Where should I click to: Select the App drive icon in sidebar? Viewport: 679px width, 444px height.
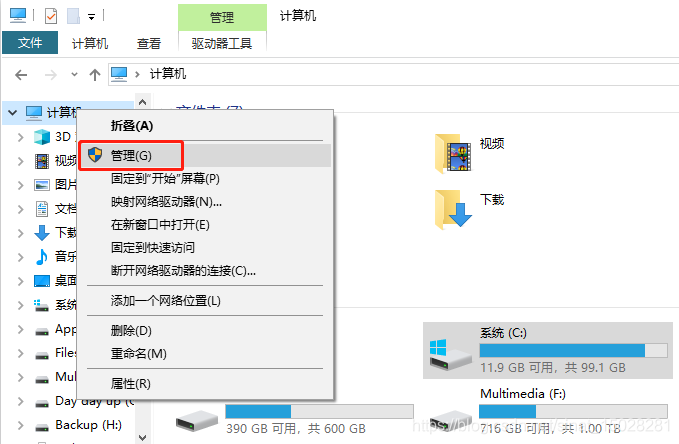click(x=42, y=331)
